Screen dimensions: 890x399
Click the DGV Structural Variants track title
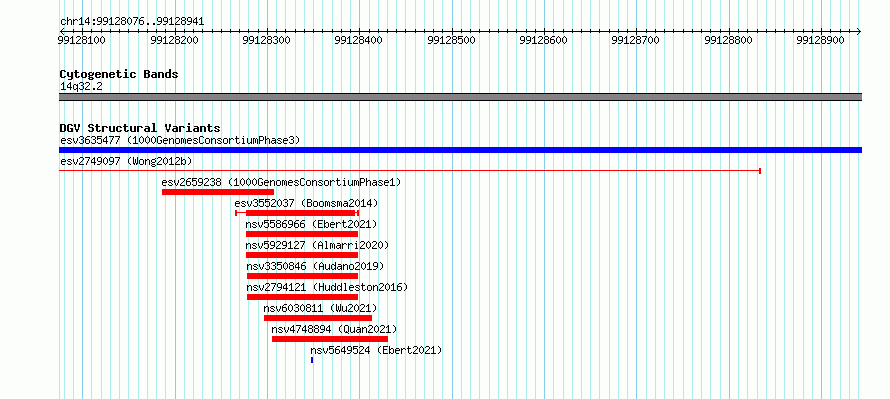click(x=140, y=128)
